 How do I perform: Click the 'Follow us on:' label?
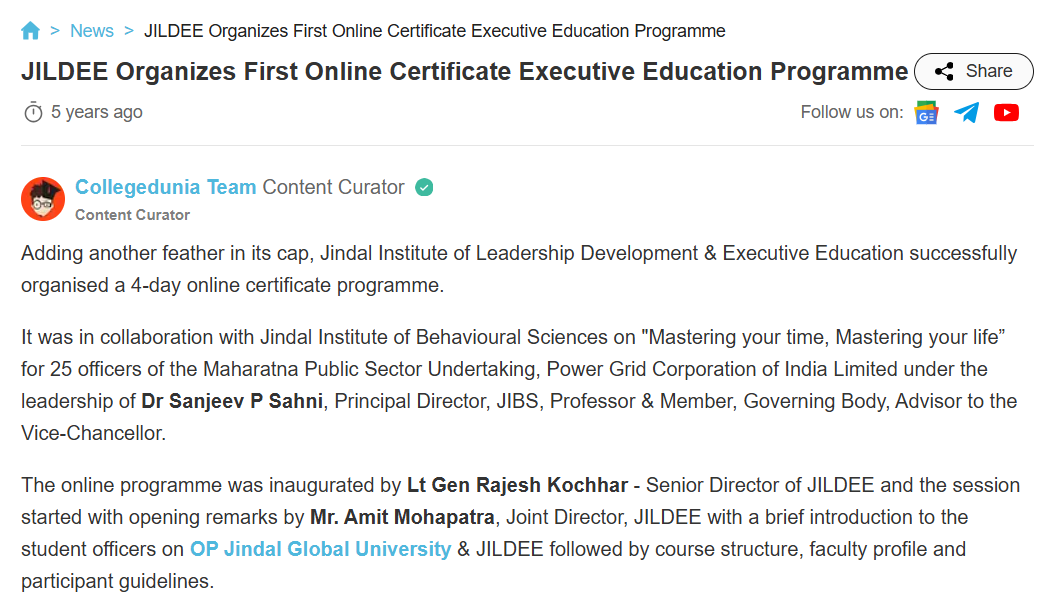click(852, 112)
